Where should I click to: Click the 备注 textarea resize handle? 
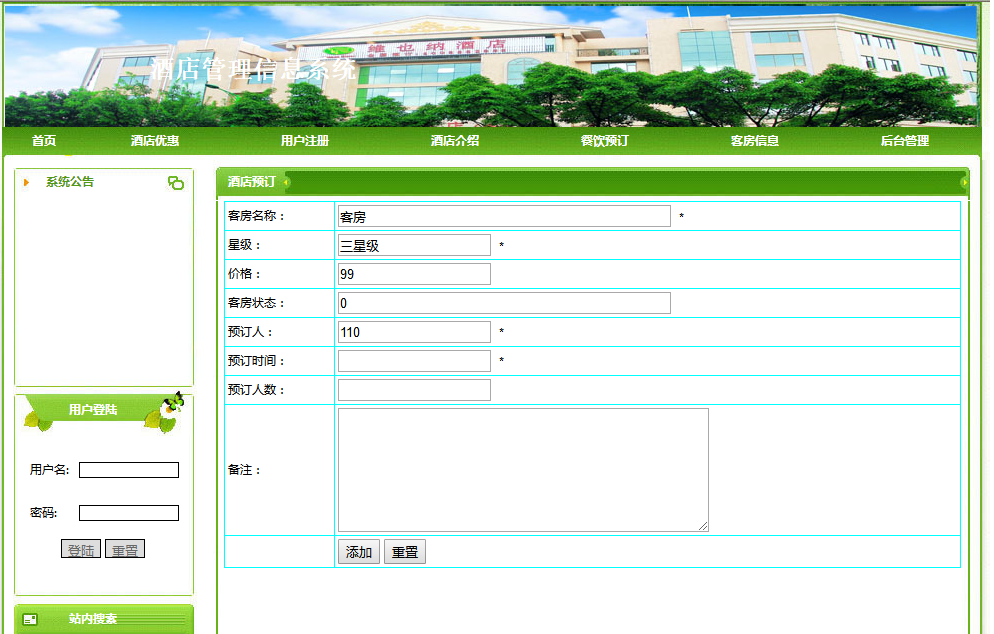click(x=703, y=526)
